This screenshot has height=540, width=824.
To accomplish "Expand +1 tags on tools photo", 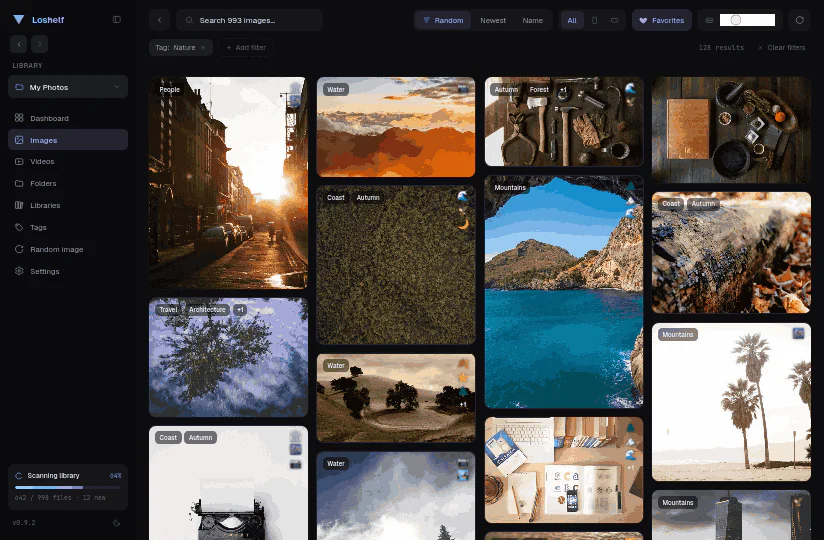I will [563, 90].
